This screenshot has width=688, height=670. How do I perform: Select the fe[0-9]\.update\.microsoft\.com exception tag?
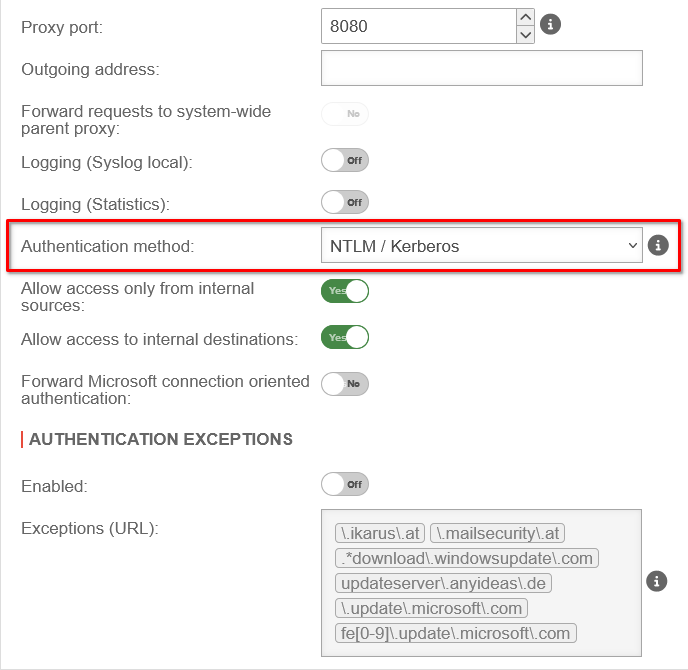pyautogui.click(x=456, y=633)
